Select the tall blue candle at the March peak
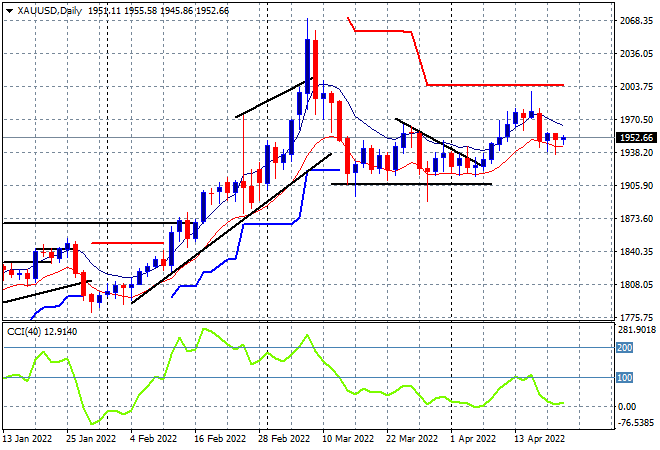 307,67
